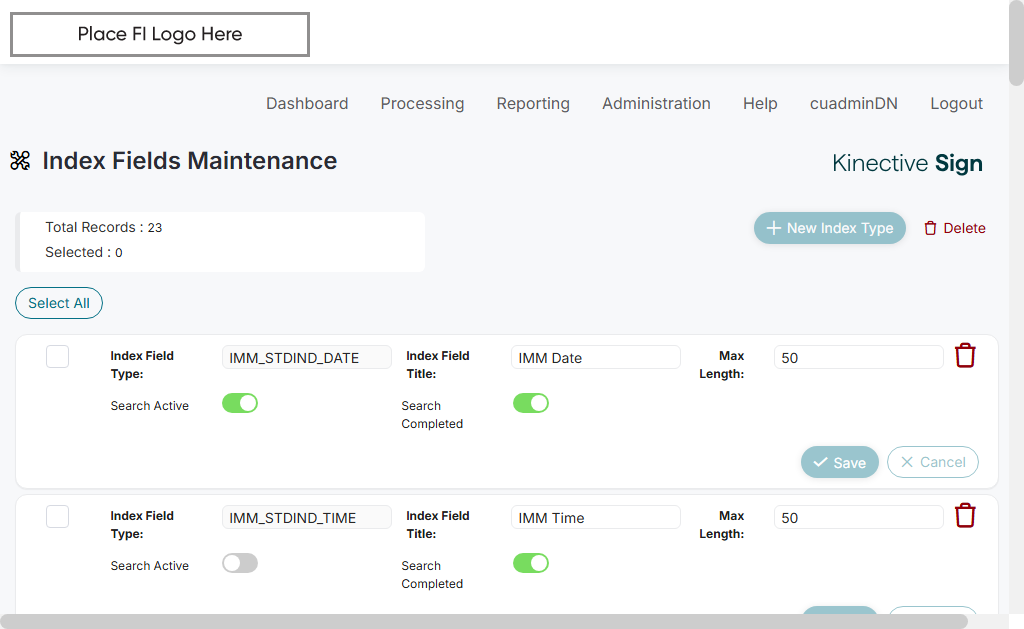Click trash icon for IMM_STDIND_DATE row

coord(965,356)
